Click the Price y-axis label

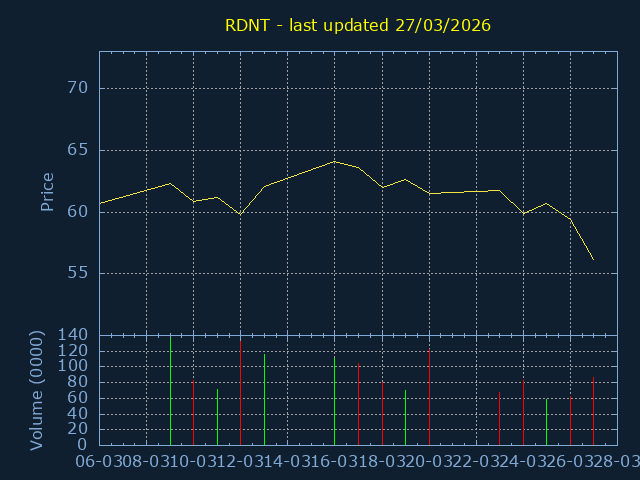point(47,192)
